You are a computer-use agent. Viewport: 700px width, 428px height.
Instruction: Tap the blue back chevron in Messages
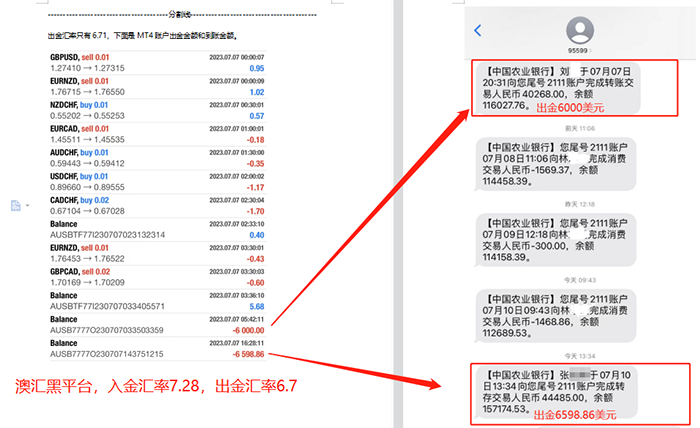pos(478,31)
